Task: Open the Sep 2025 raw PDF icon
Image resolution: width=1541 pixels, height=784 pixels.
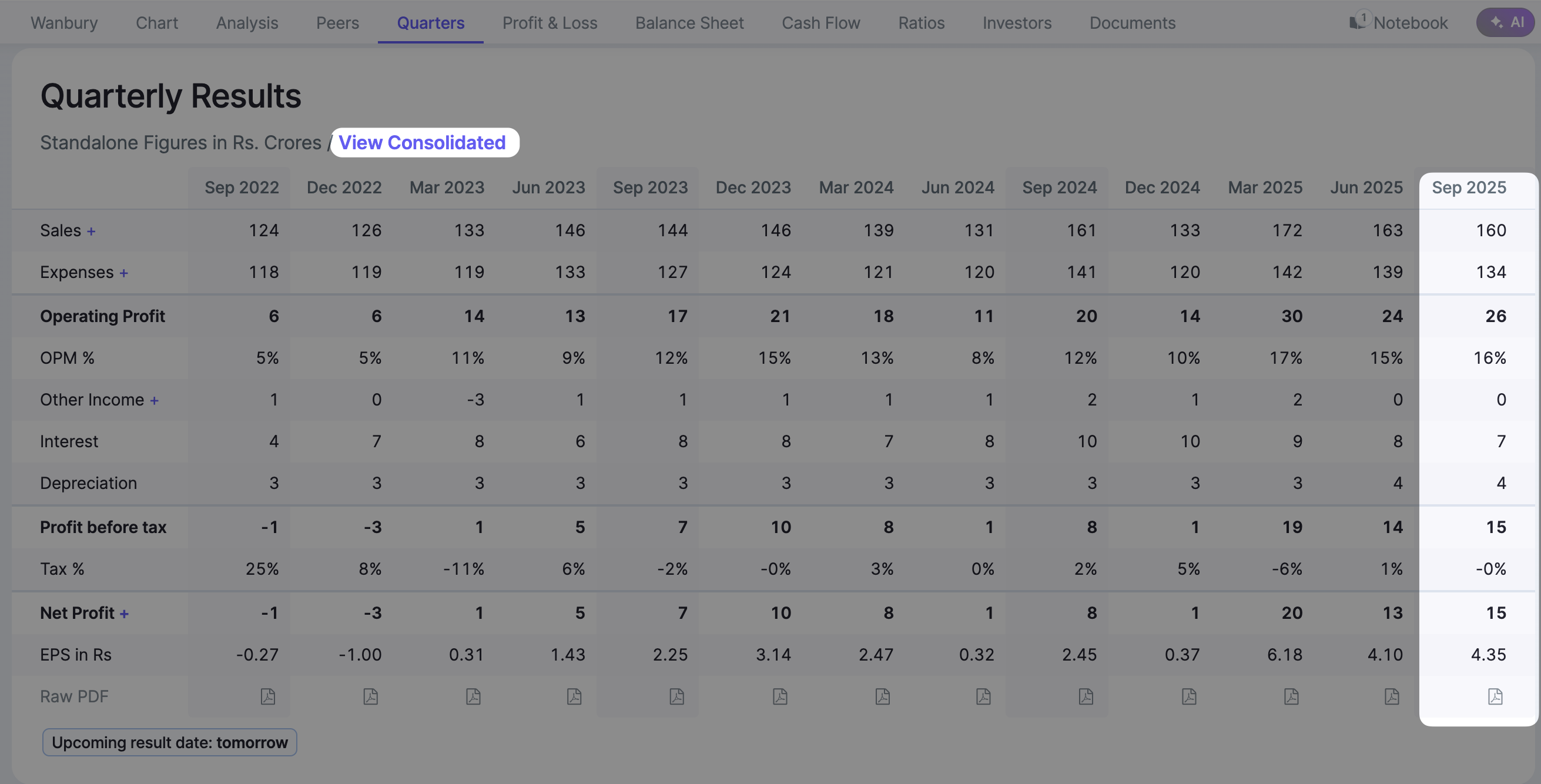Action: [x=1495, y=696]
